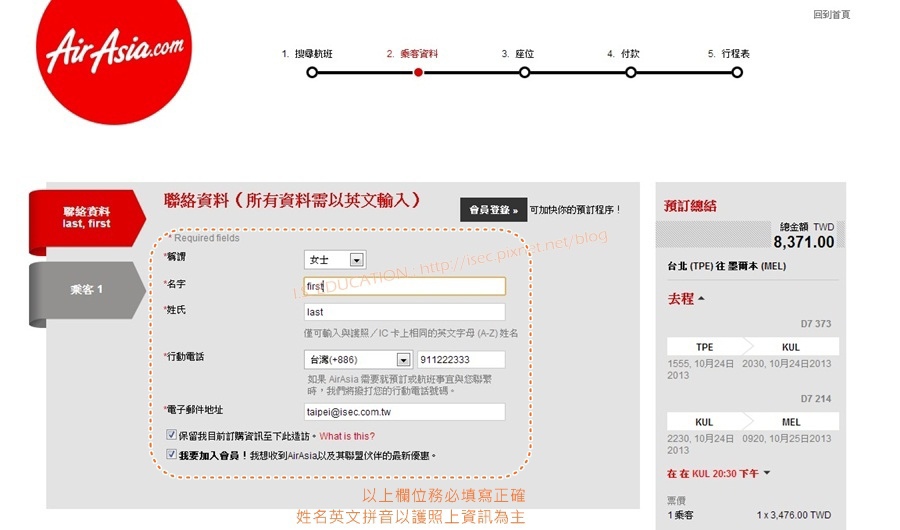Select step 2 乘客資料 progress dot

[418, 72]
